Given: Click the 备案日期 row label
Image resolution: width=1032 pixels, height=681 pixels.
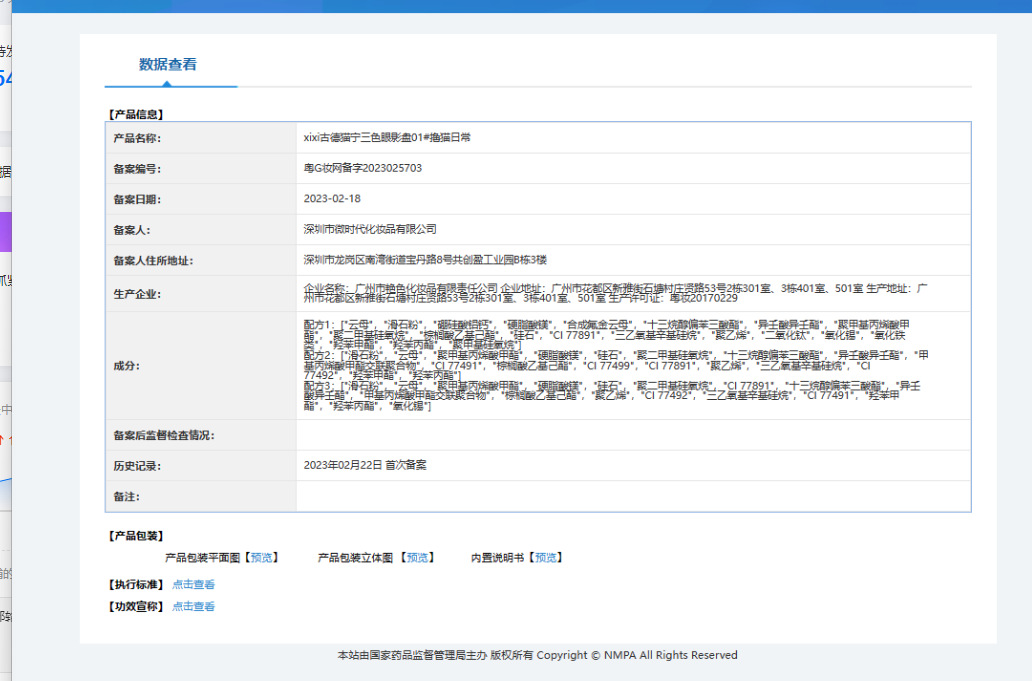Looking at the screenshot, I should [137, 199].
